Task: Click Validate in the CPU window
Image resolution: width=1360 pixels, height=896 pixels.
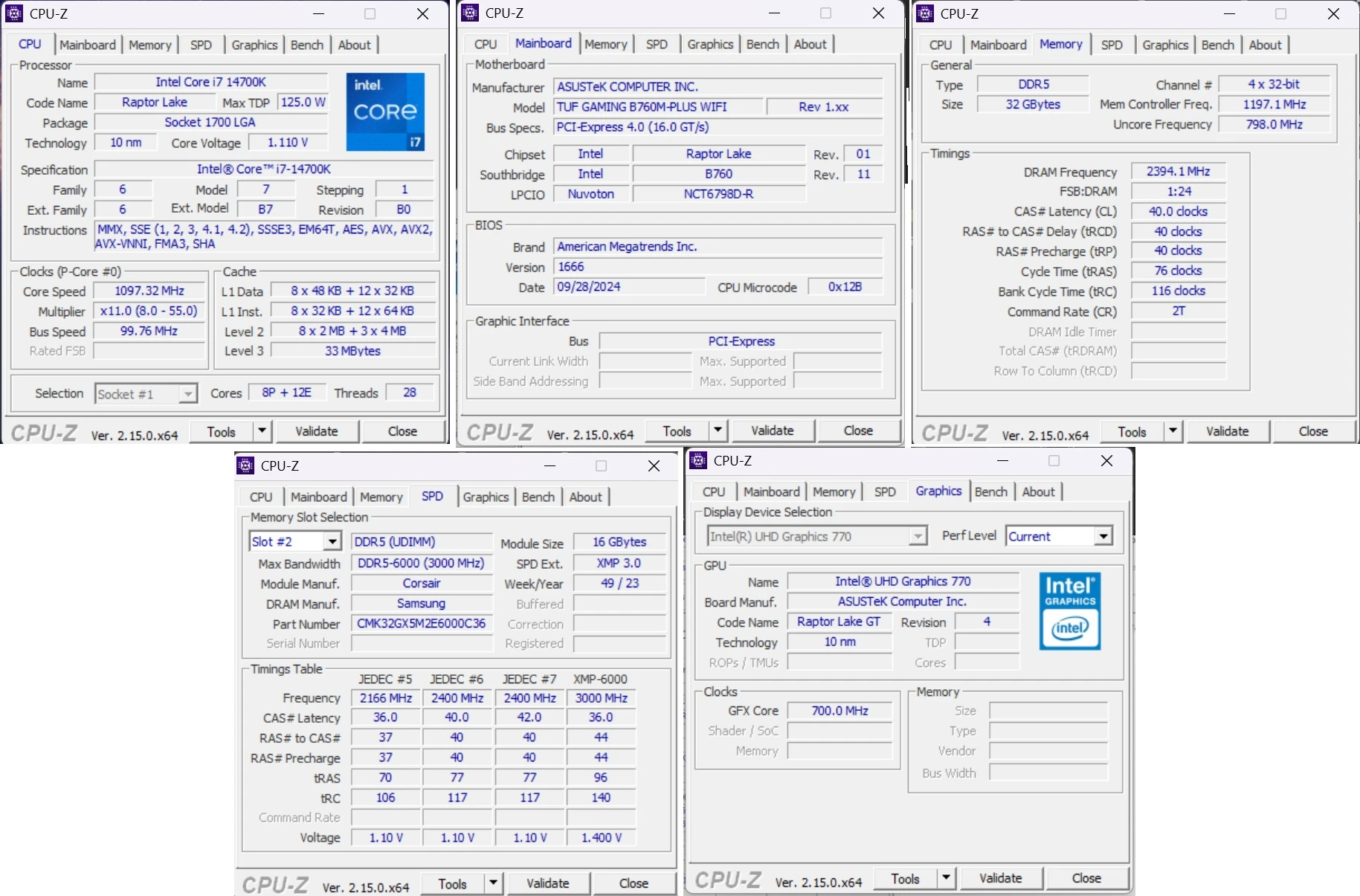Action: pos(317,431)
